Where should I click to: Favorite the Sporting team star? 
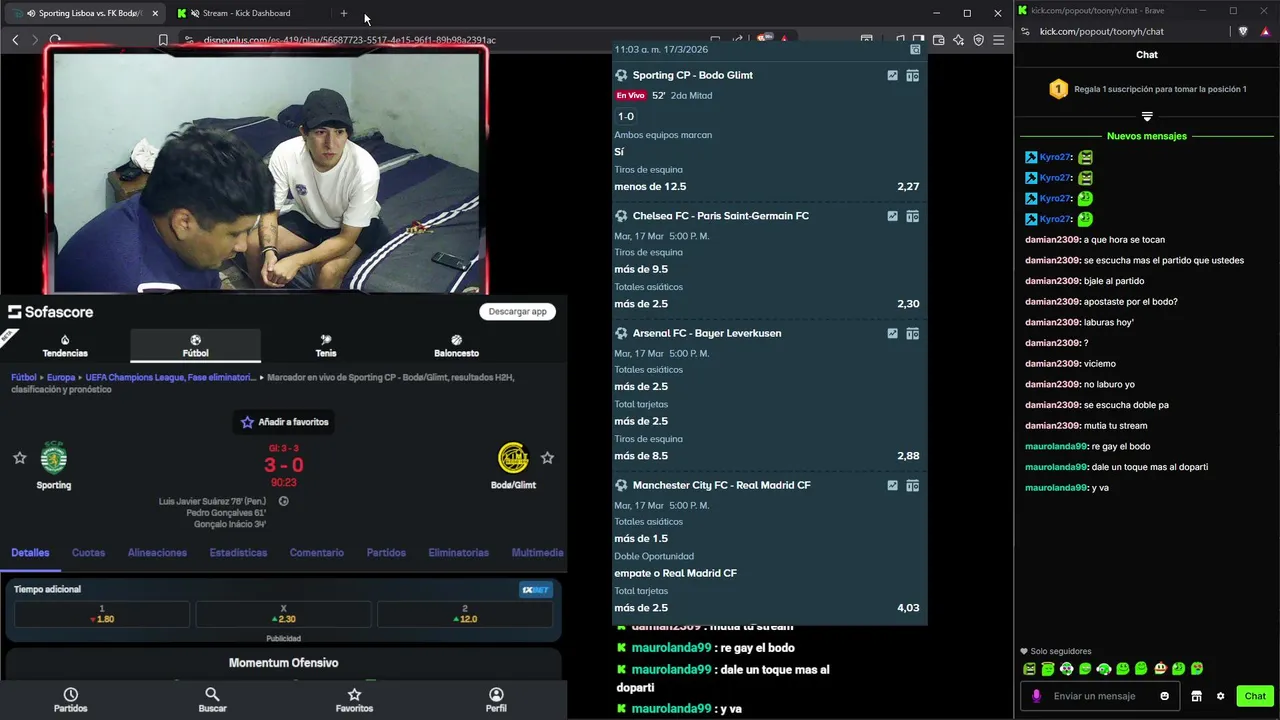pyautogui.click(x=19, y=458)
